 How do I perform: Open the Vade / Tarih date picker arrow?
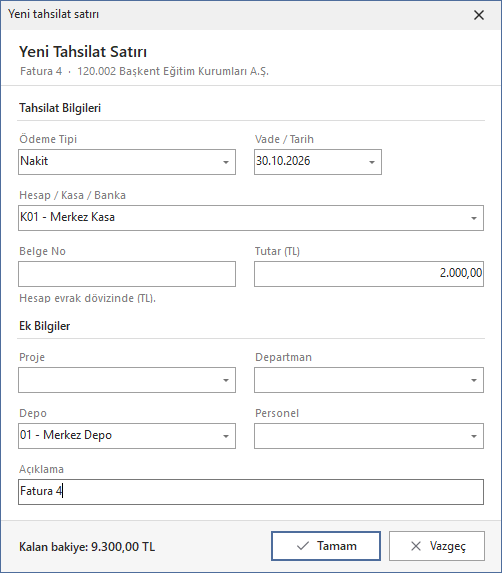[x=372, y=162]
